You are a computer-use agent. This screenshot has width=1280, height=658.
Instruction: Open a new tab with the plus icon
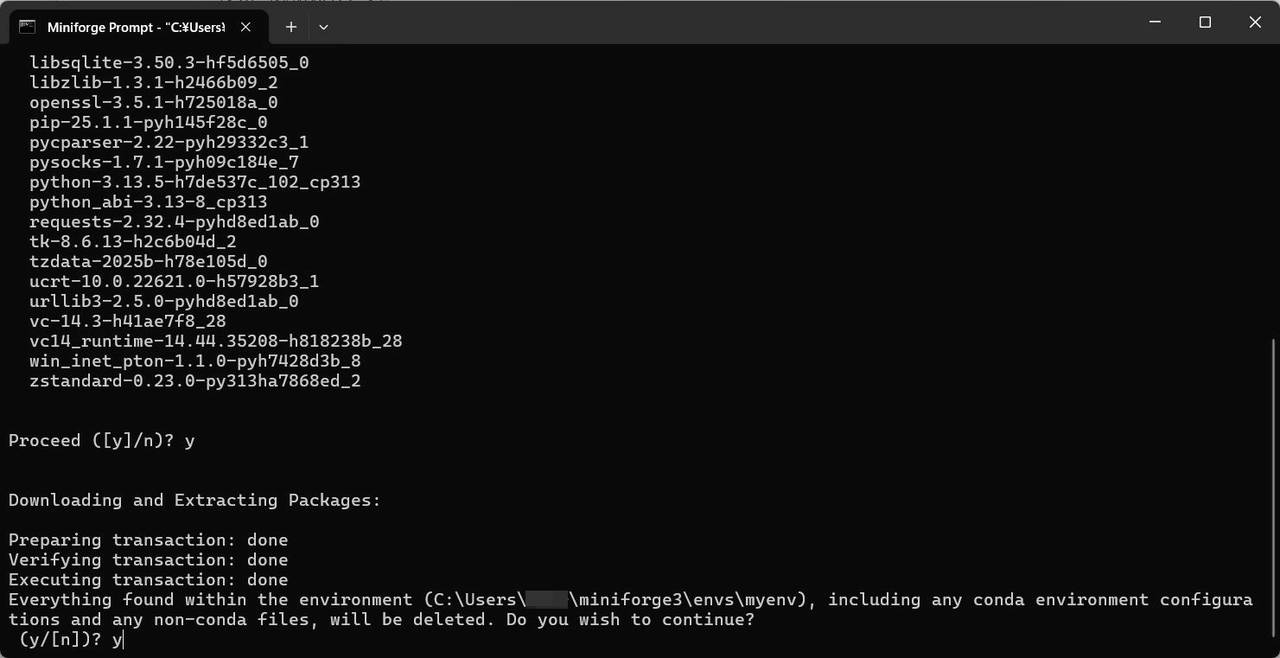[291, 27]
